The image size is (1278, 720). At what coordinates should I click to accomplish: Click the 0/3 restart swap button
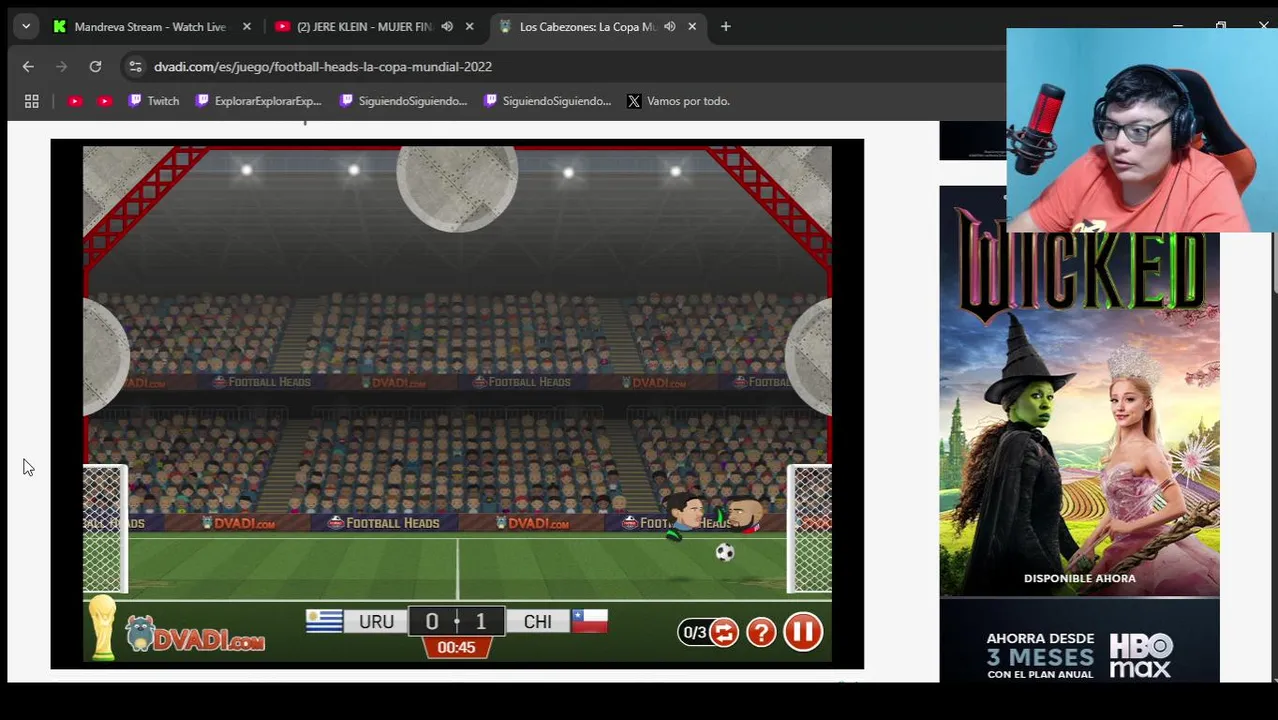point(709,632)
